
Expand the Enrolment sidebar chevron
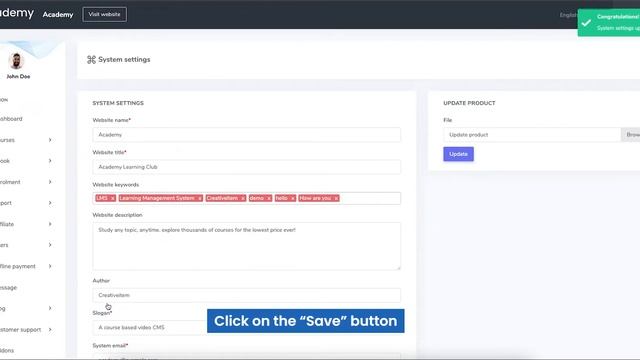tap(50, 182)
